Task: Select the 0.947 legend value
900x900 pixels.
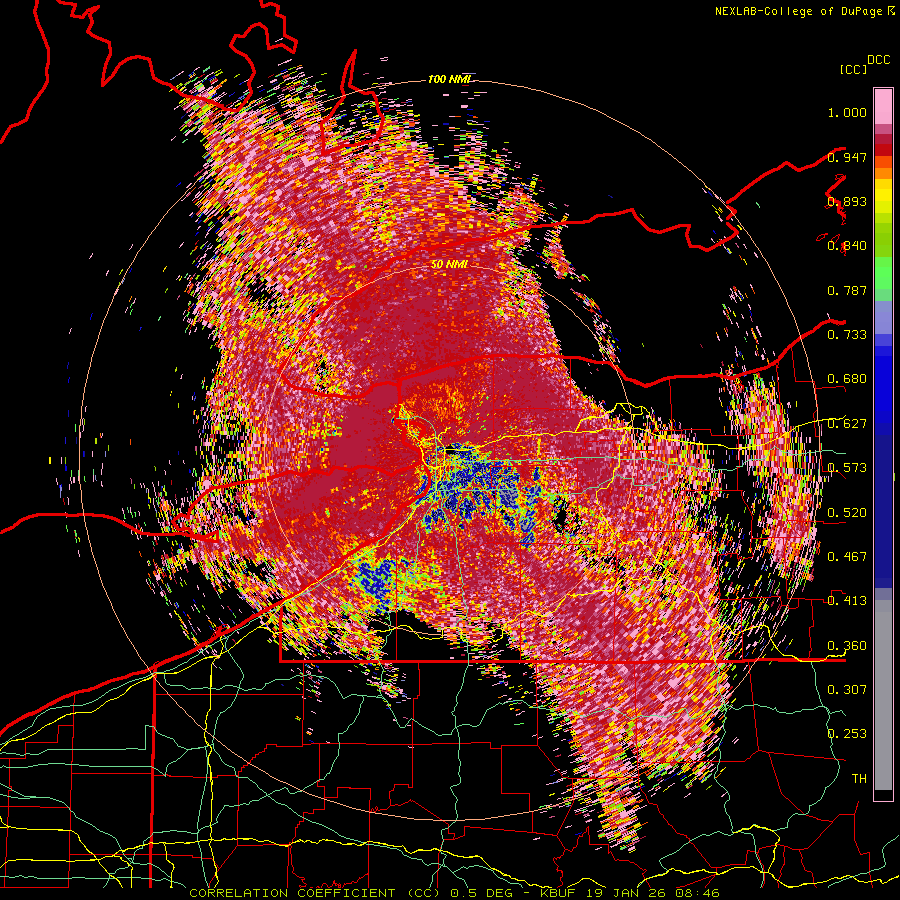Action: 847,157
